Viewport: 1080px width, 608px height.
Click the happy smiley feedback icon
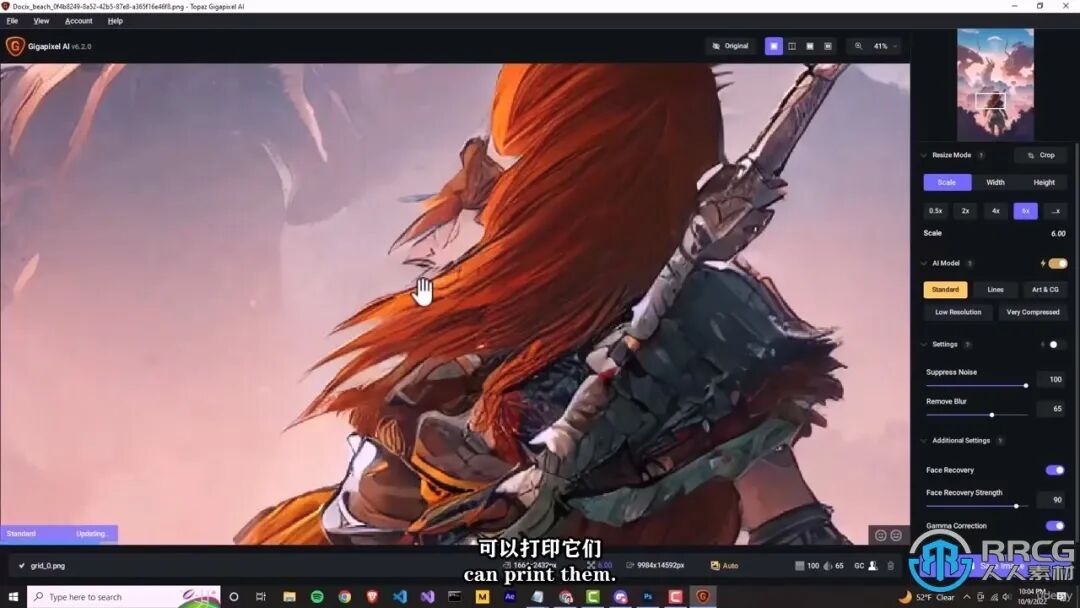[880, 535]
